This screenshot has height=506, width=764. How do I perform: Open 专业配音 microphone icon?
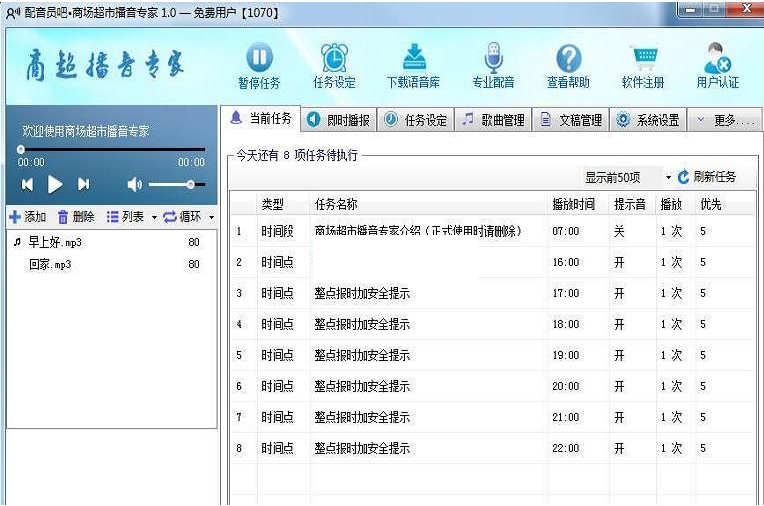pyautogui.click(x=493, y=58)
